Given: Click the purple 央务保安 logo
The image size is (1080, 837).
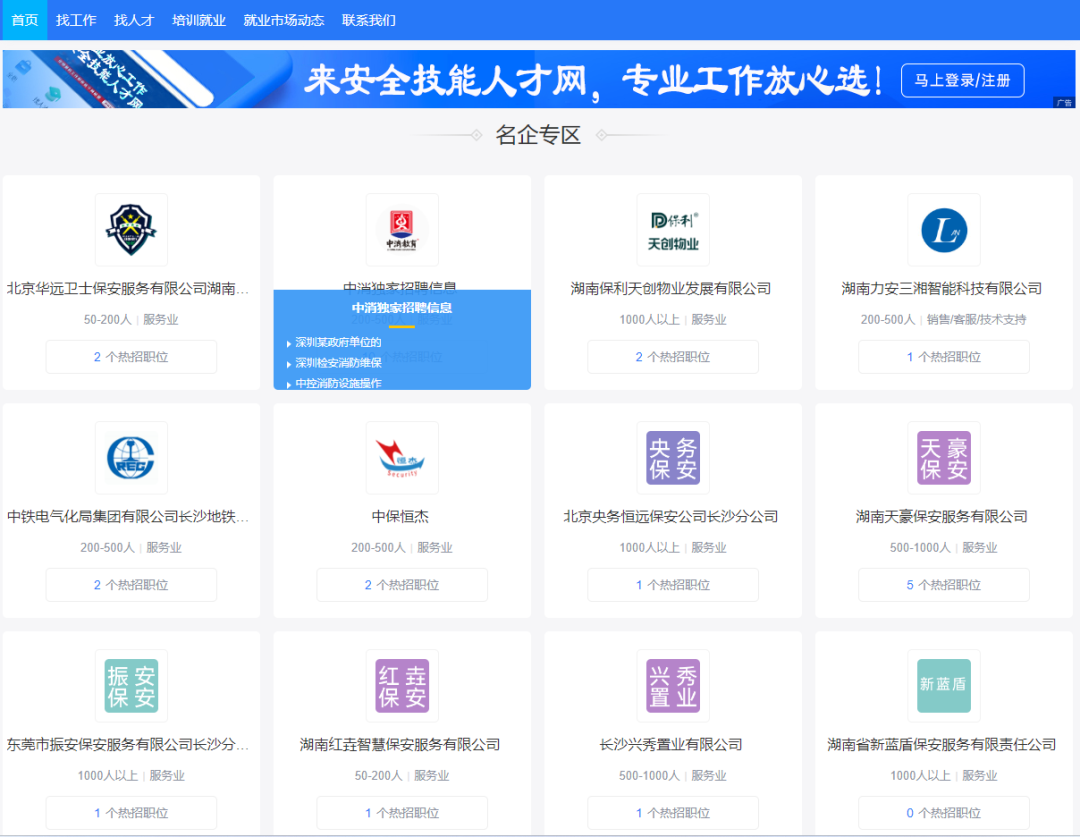Looking at the screenshot, I should click(x=673, y=458).
